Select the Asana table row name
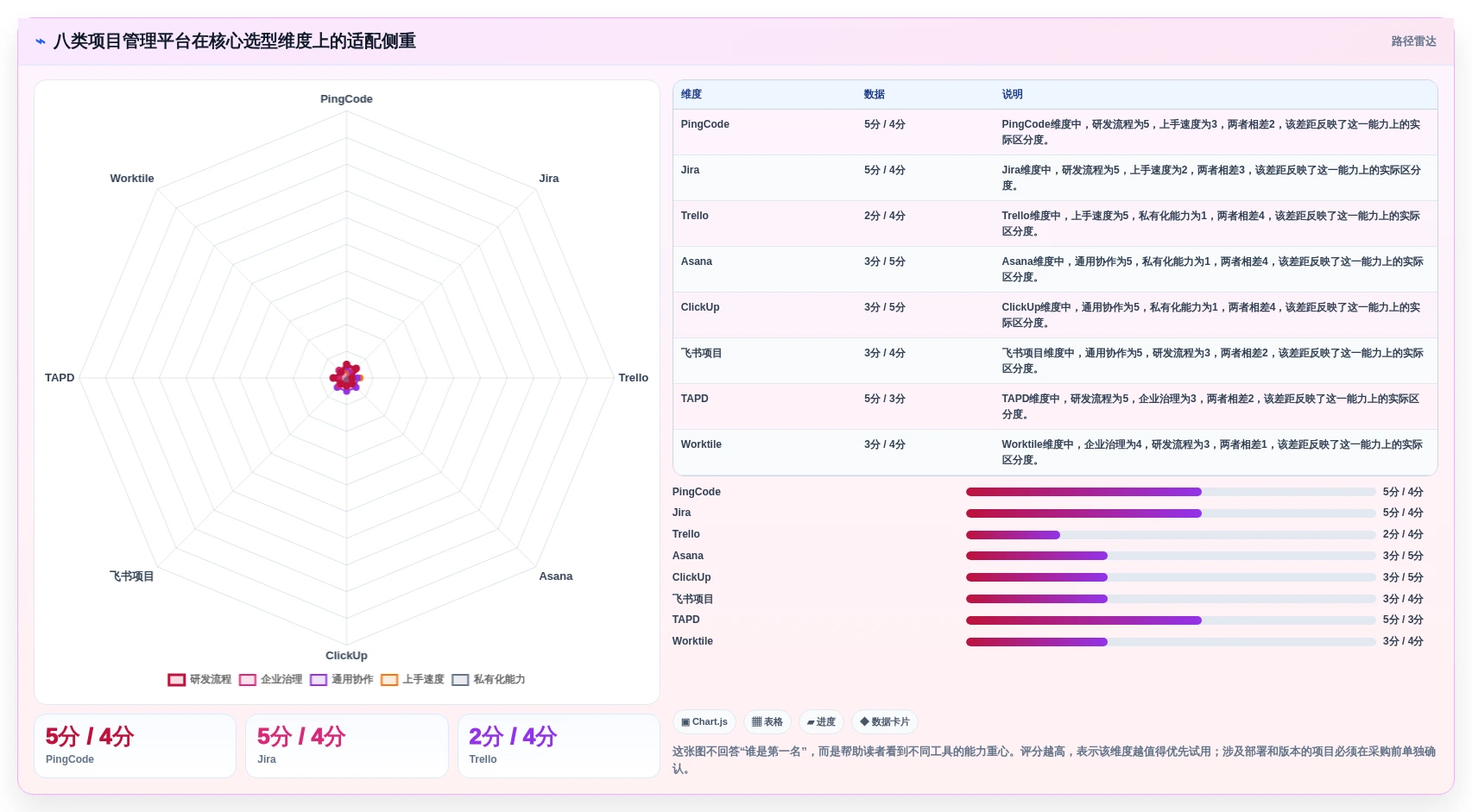Viewport: 1472px width, 812px height. 696,261
